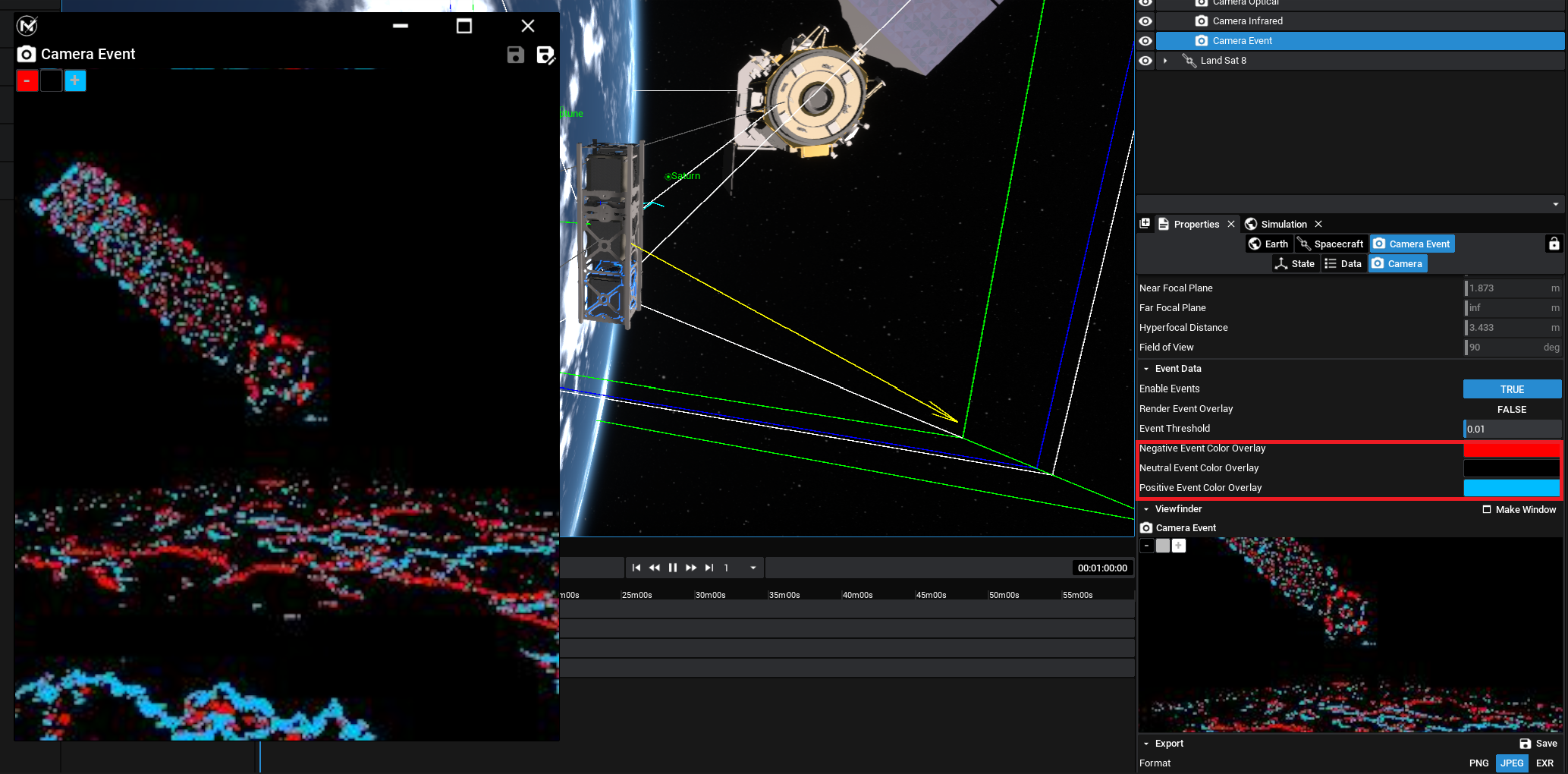Toggle visibility of Land Sat 8

1145,61
